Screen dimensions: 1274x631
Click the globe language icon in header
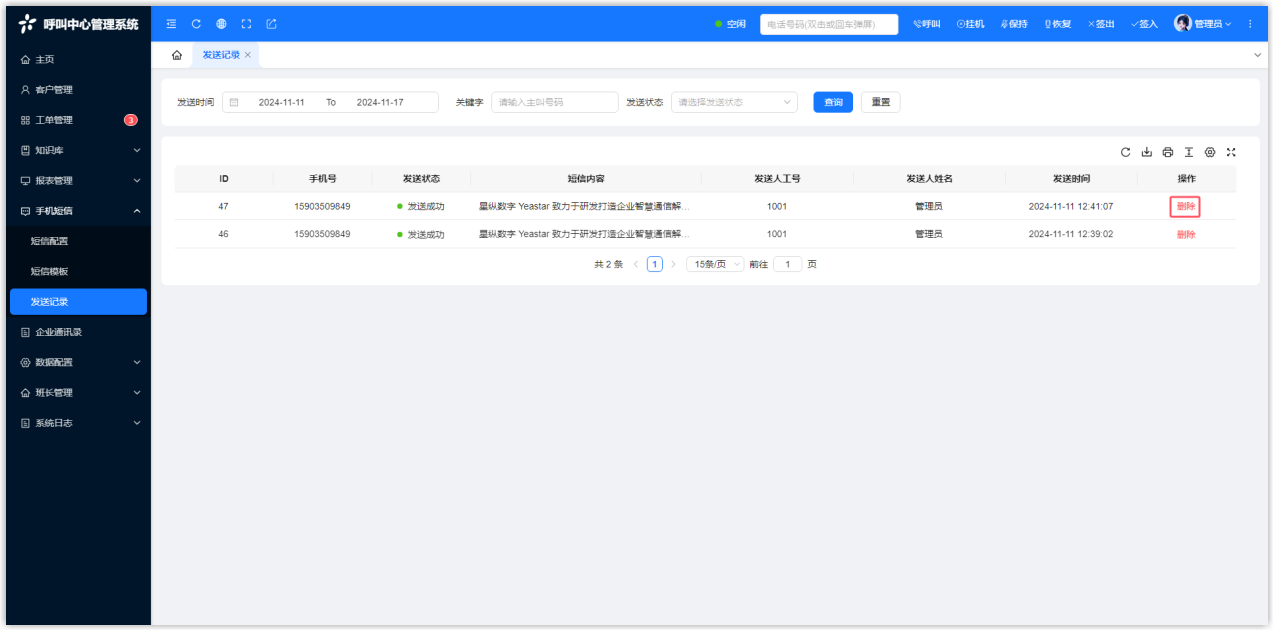[221, 24]
